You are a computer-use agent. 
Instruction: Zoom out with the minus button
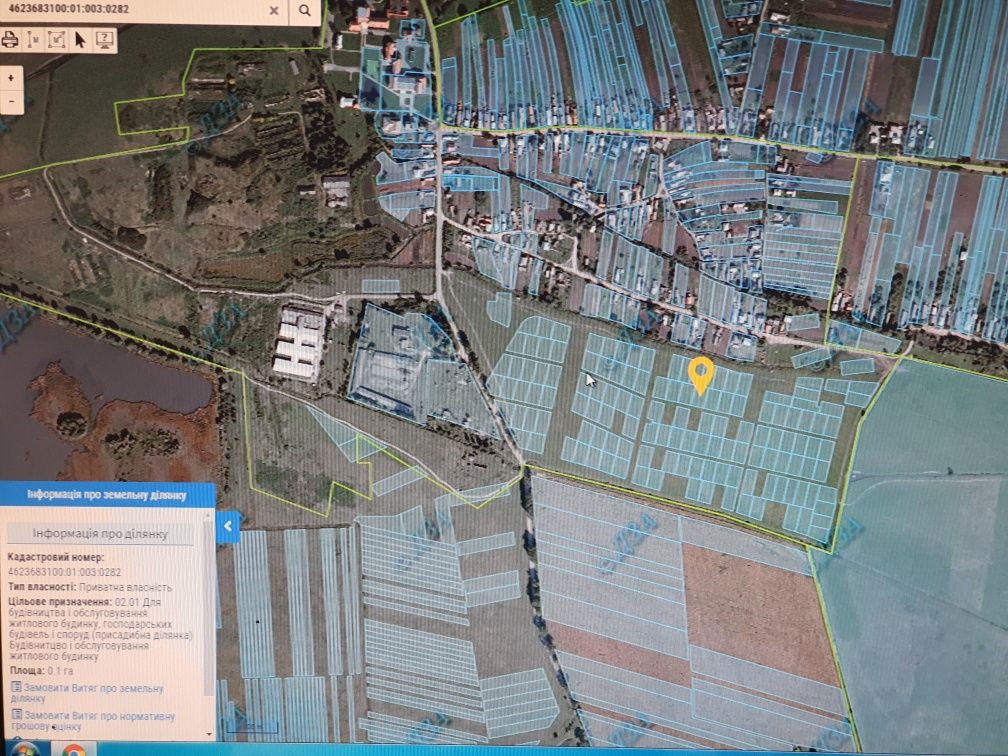tap(11, 102)
